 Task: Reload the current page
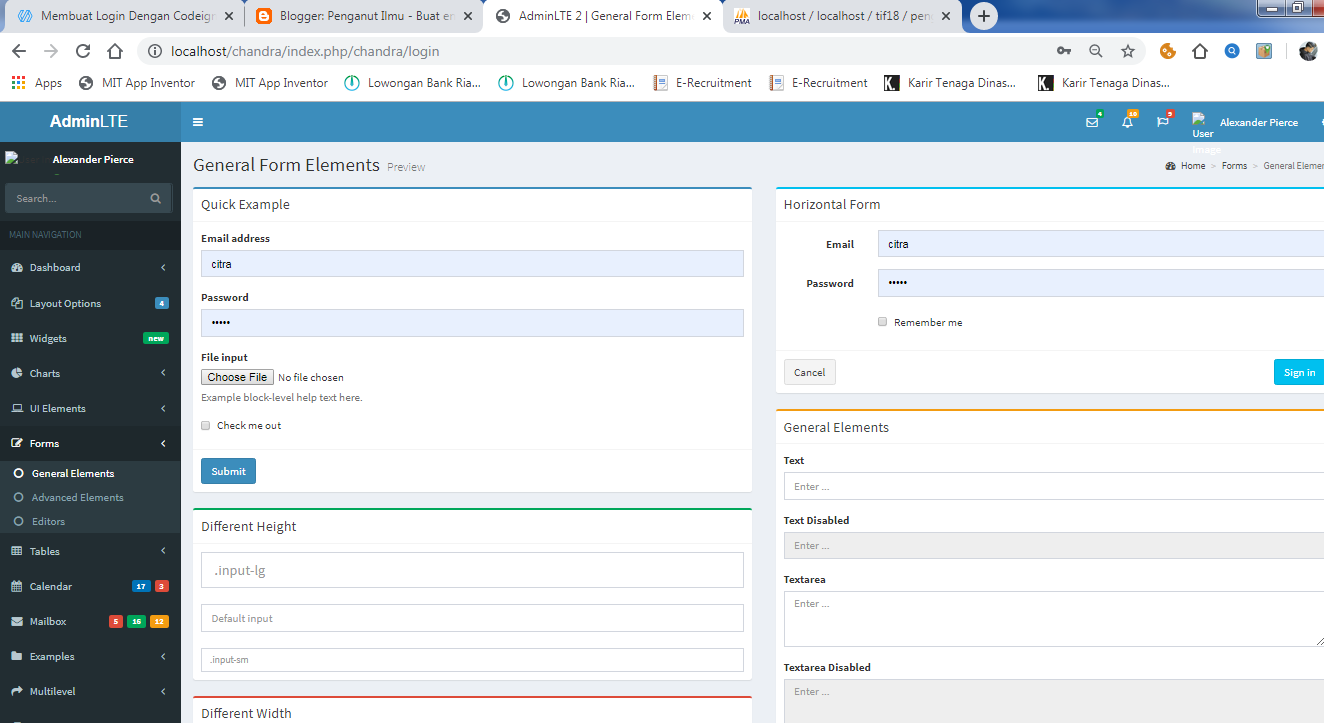(x=83, y=51)
